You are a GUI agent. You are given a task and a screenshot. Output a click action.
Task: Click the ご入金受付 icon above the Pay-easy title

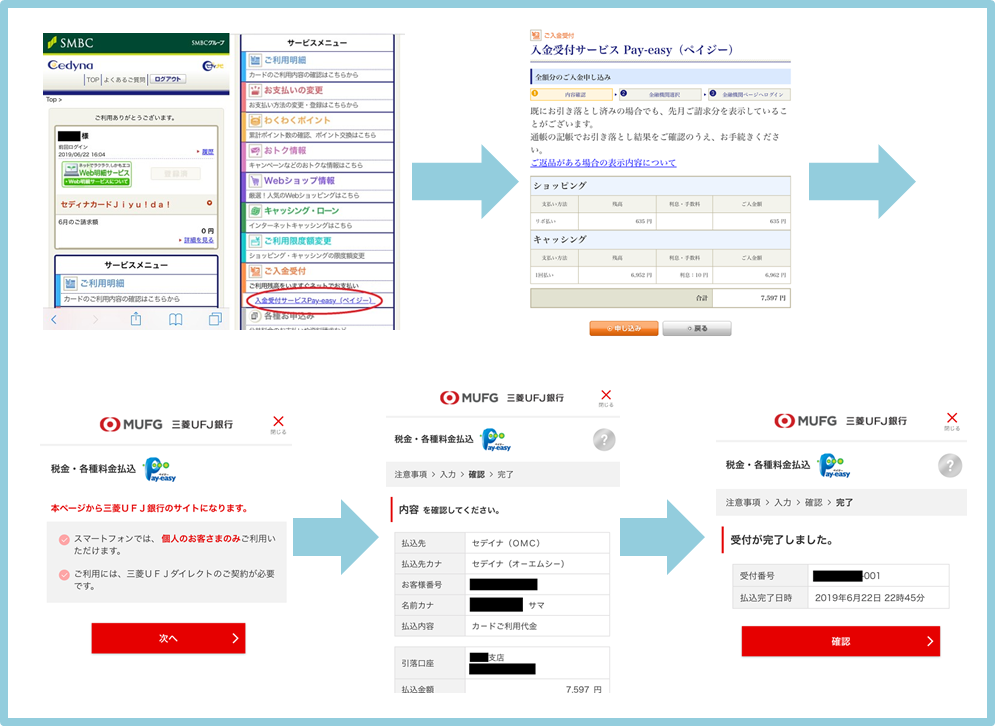[x=536, y=35]
